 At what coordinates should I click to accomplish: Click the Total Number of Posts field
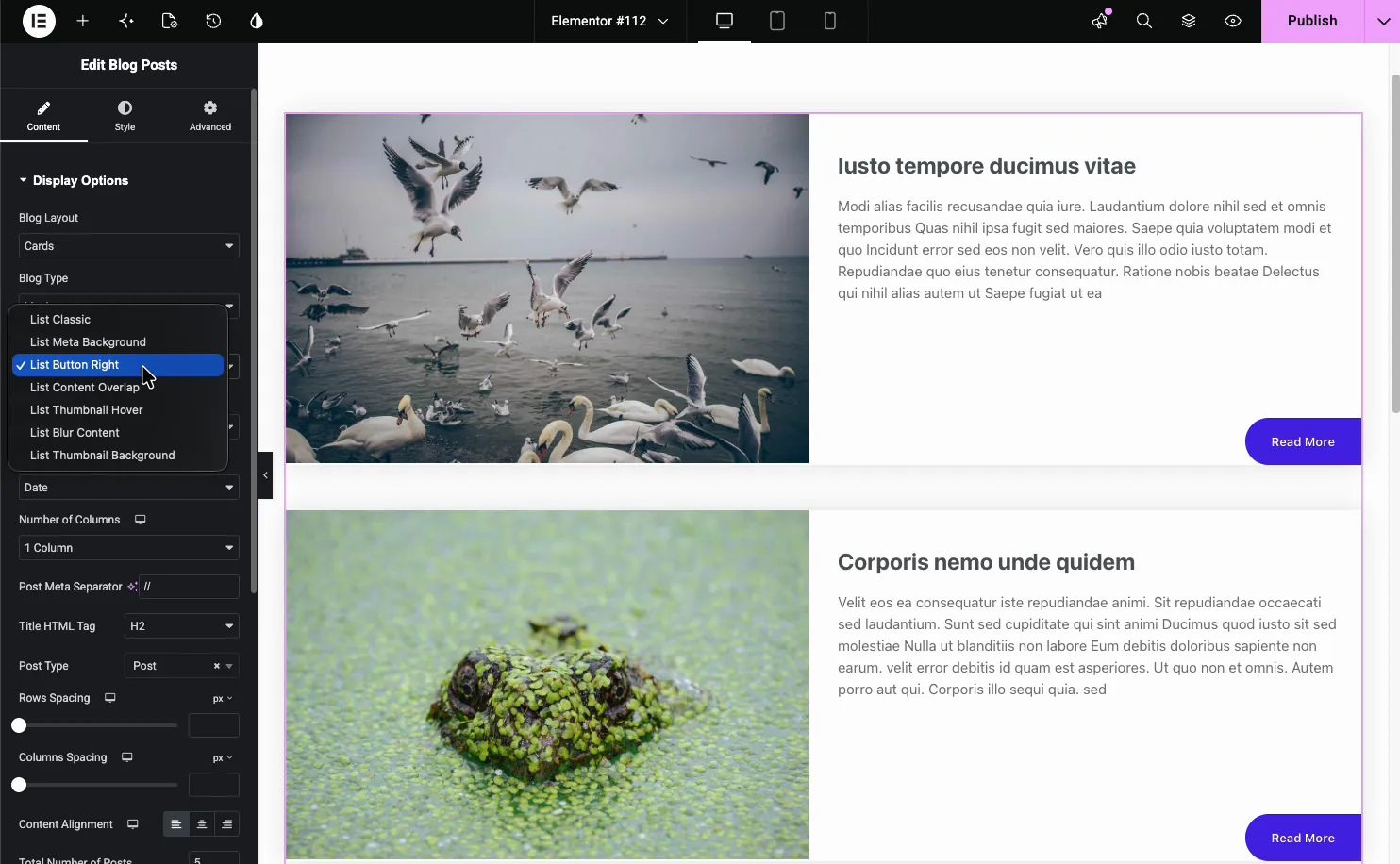214,859
